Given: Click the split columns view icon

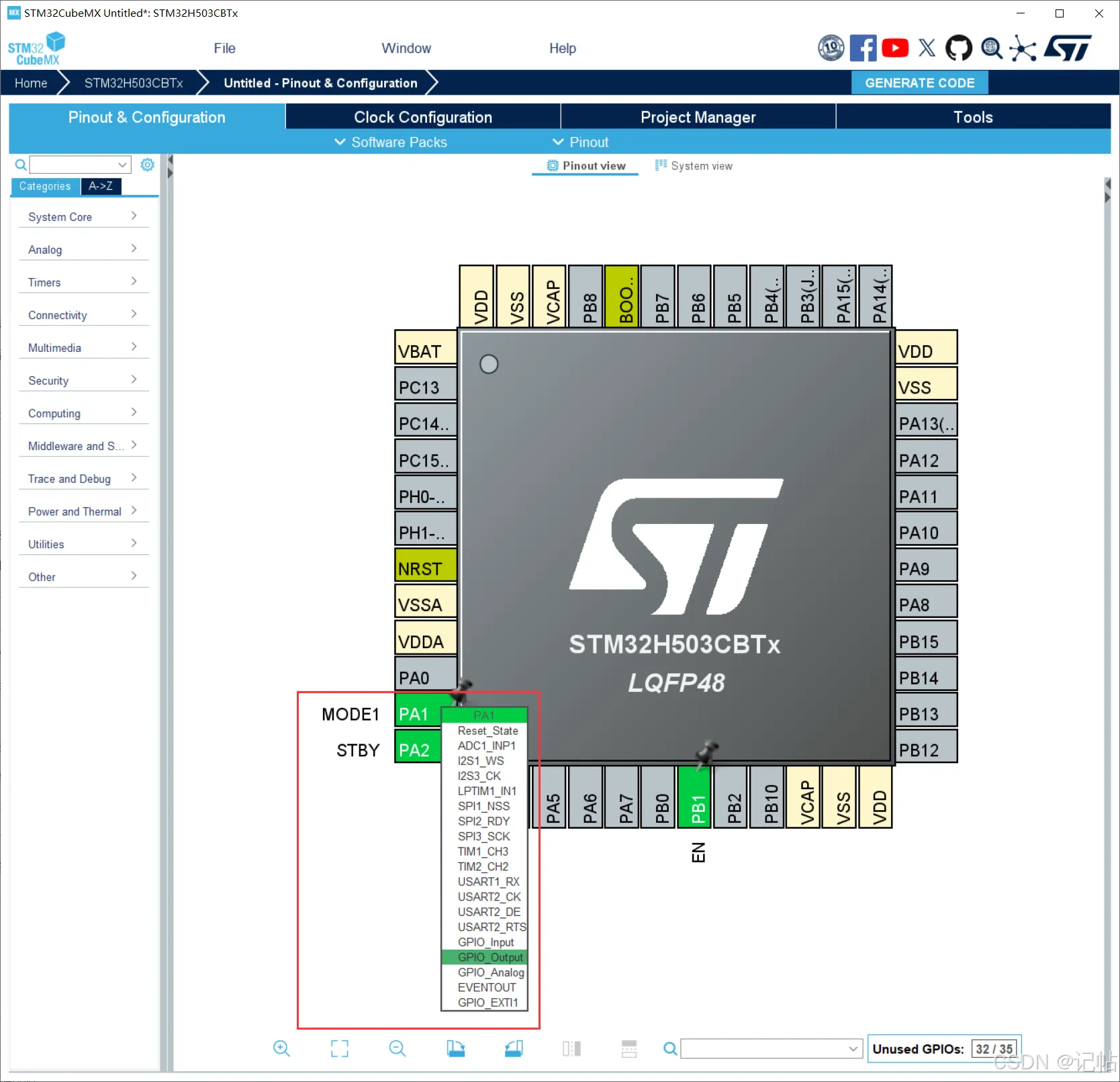Looking at the screenshot, I should [x=571, y=1048].
